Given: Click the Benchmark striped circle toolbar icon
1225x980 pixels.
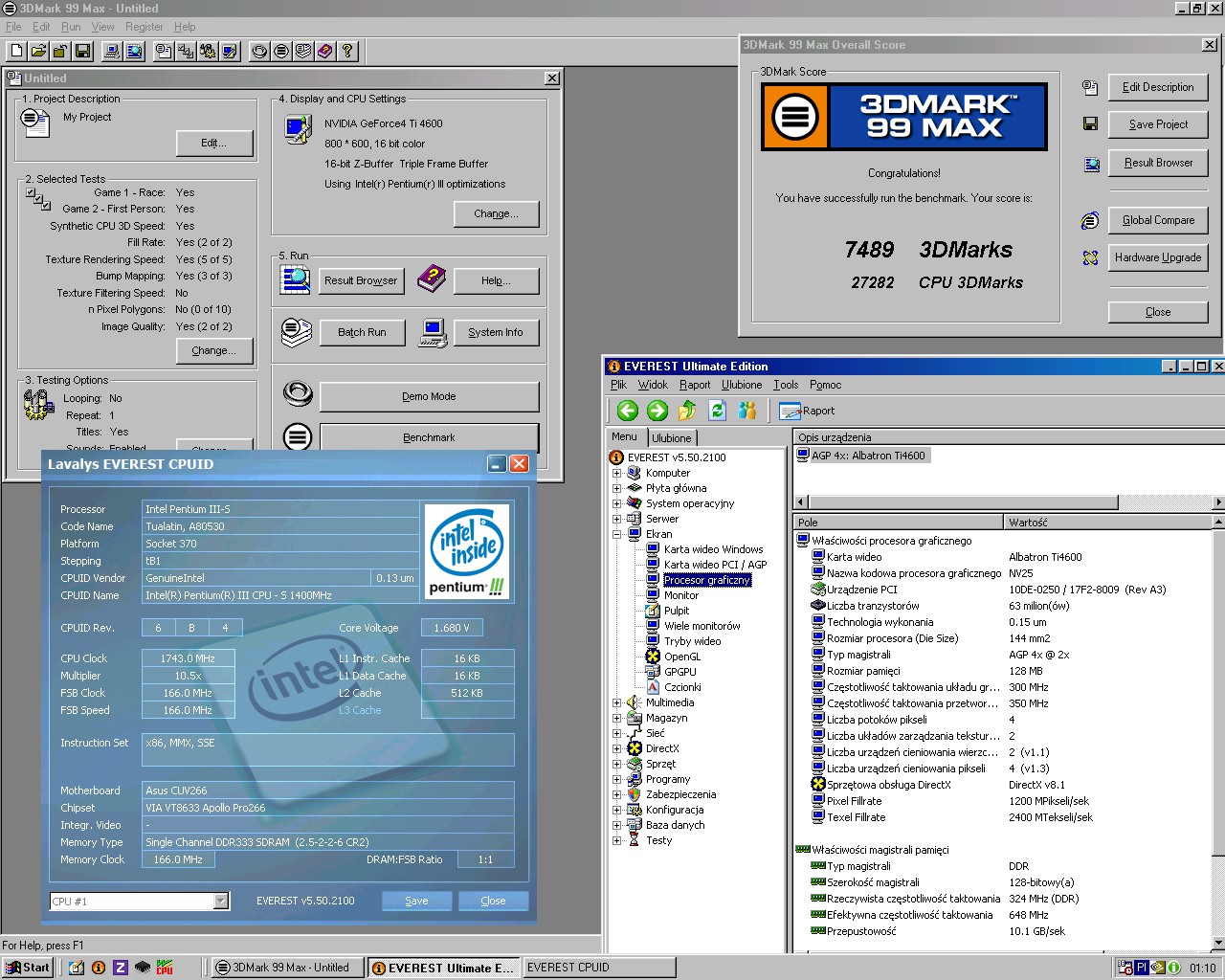Looking at the screenshot, I should point(281,51).
